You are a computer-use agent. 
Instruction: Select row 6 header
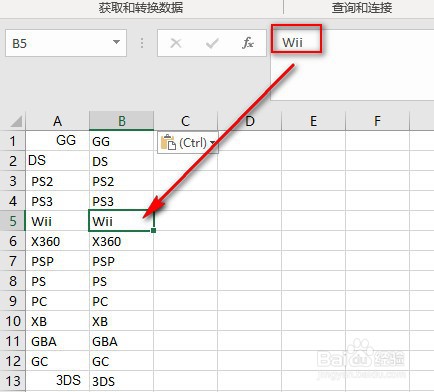pyautogui.click(x=13, y=241)
